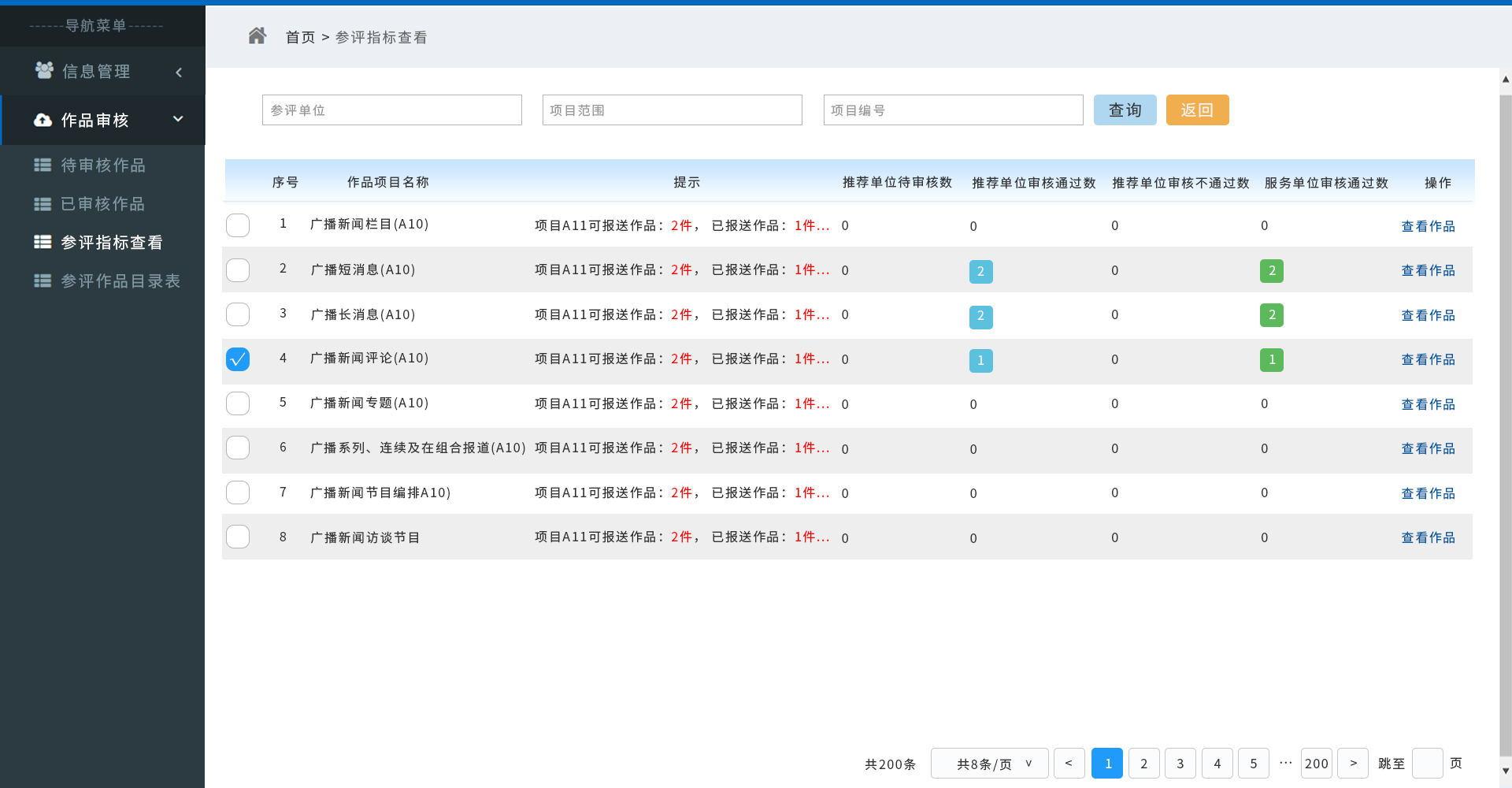Viewport: 1512px width, 788px height.
Task: Check the checkbox for 广播新闻栏目(A10)
Action: 238,225
